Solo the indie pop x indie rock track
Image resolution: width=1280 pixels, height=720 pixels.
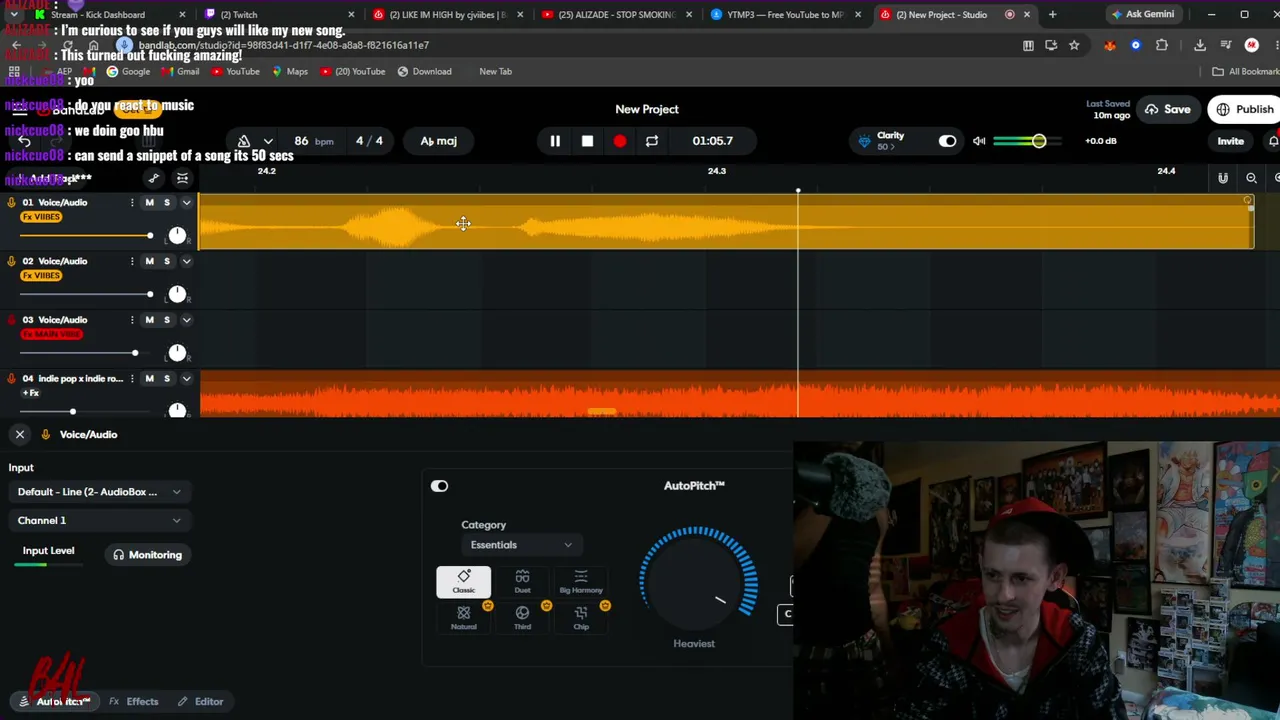click(167, 379)
